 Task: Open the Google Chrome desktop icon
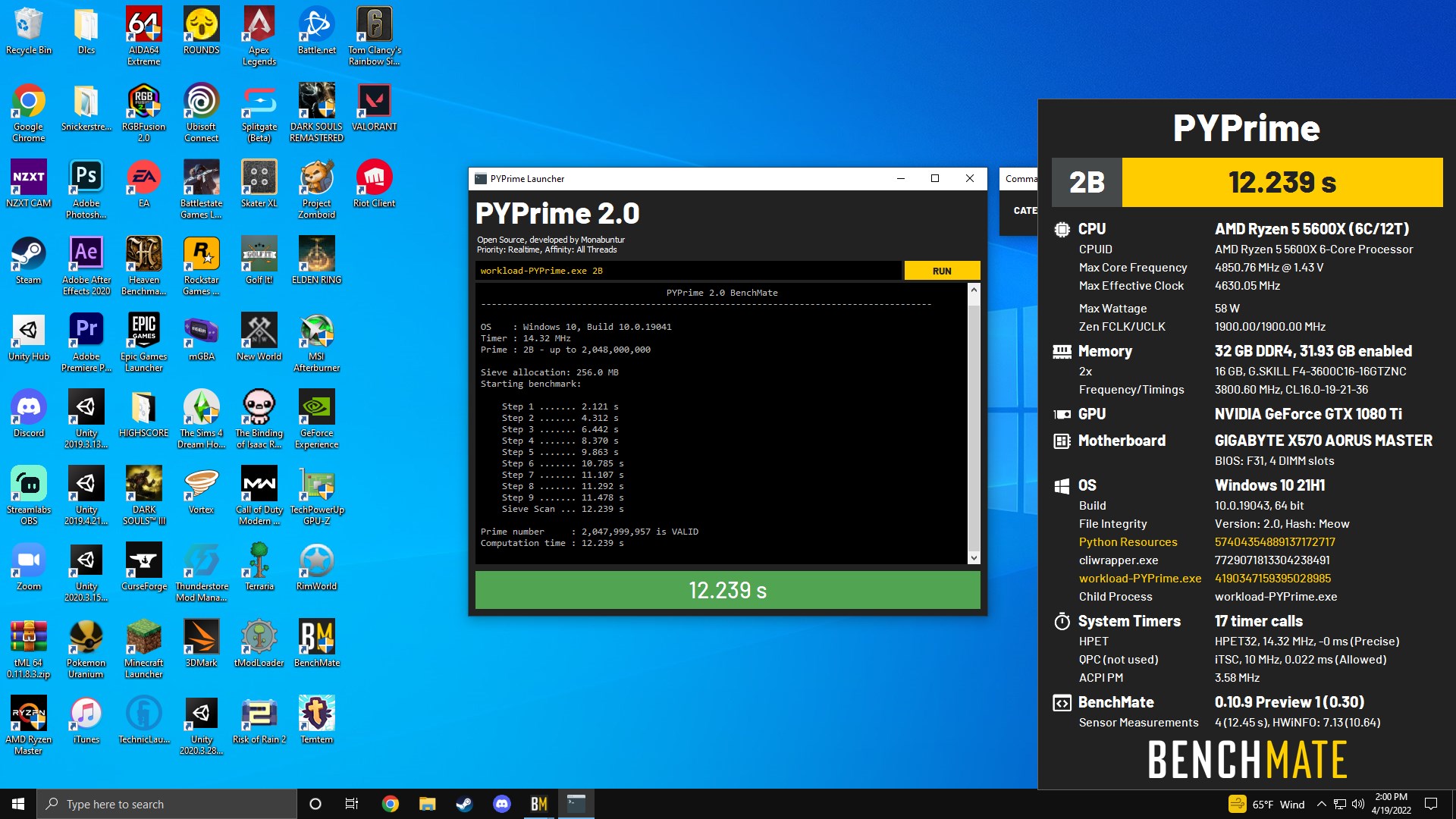29,112
